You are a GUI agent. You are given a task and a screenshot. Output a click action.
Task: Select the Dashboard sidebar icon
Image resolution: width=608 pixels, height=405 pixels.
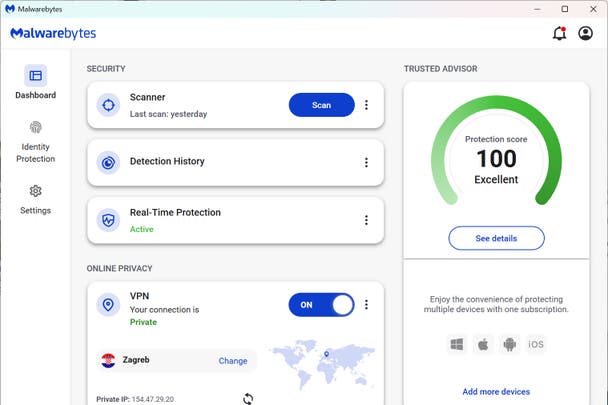click(36, 75)
